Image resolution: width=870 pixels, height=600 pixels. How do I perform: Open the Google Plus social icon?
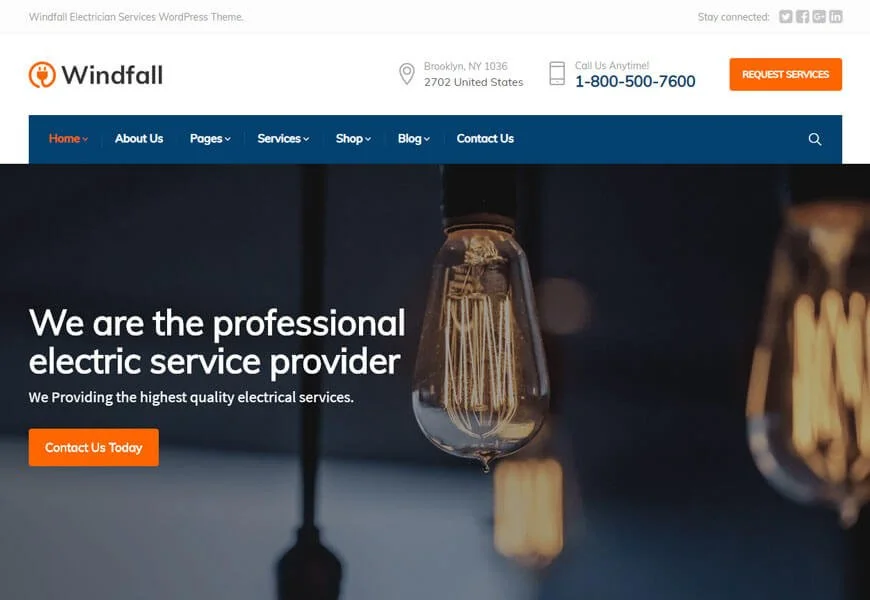pos(819,17)
